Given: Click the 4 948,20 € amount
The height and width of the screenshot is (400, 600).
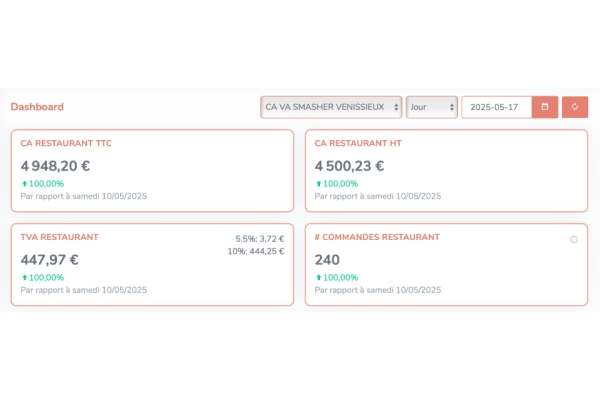Looking at the screenshot, I should (x=55, y=166).
